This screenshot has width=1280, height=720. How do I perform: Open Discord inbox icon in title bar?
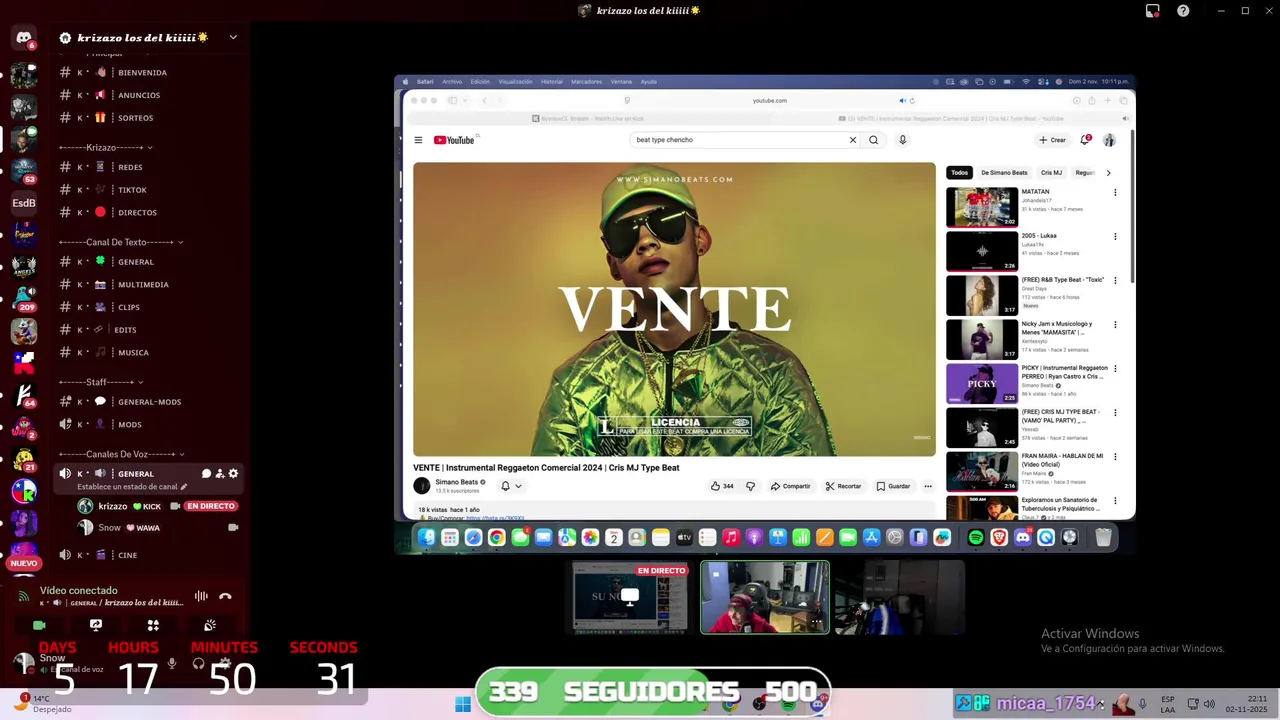point(1153,11)
